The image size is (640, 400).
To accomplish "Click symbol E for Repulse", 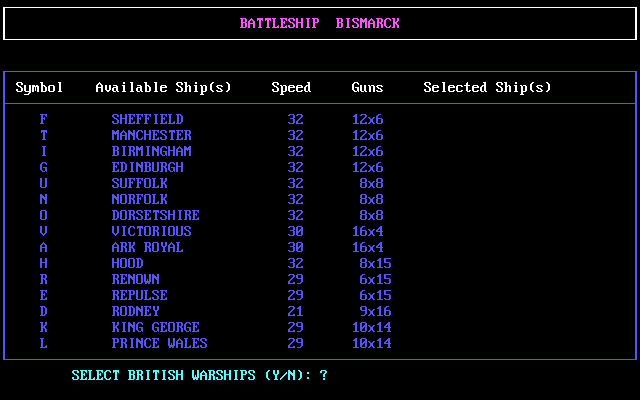I will (43, 295).
